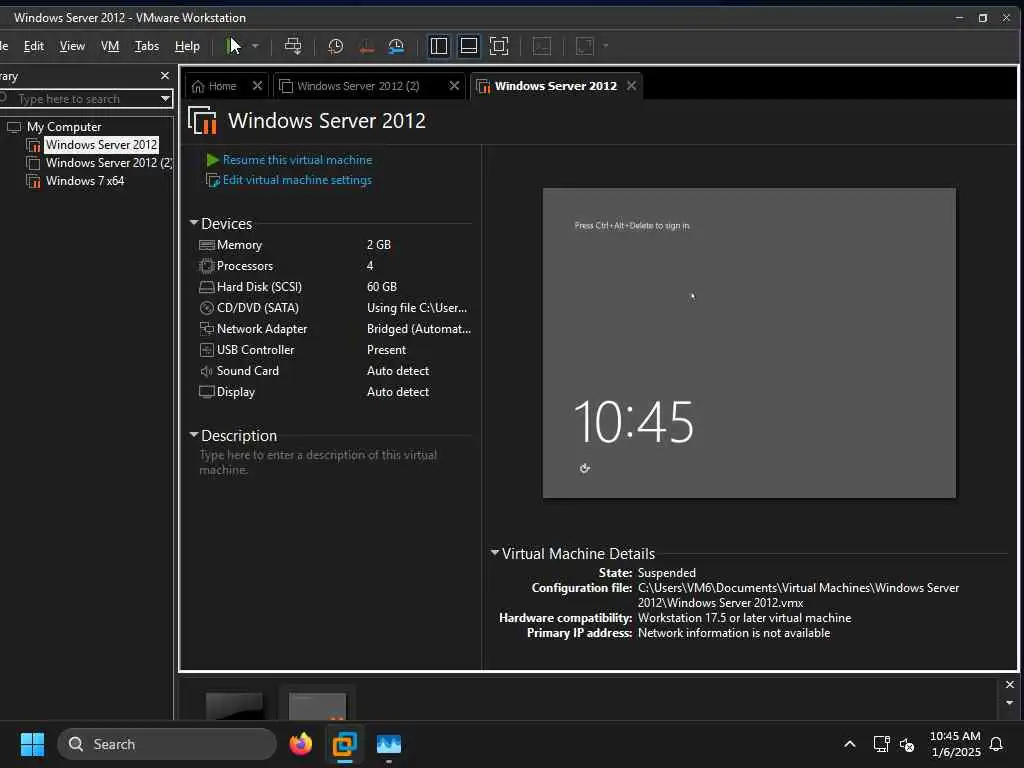Click the Memory device entry

pos(239,245)
